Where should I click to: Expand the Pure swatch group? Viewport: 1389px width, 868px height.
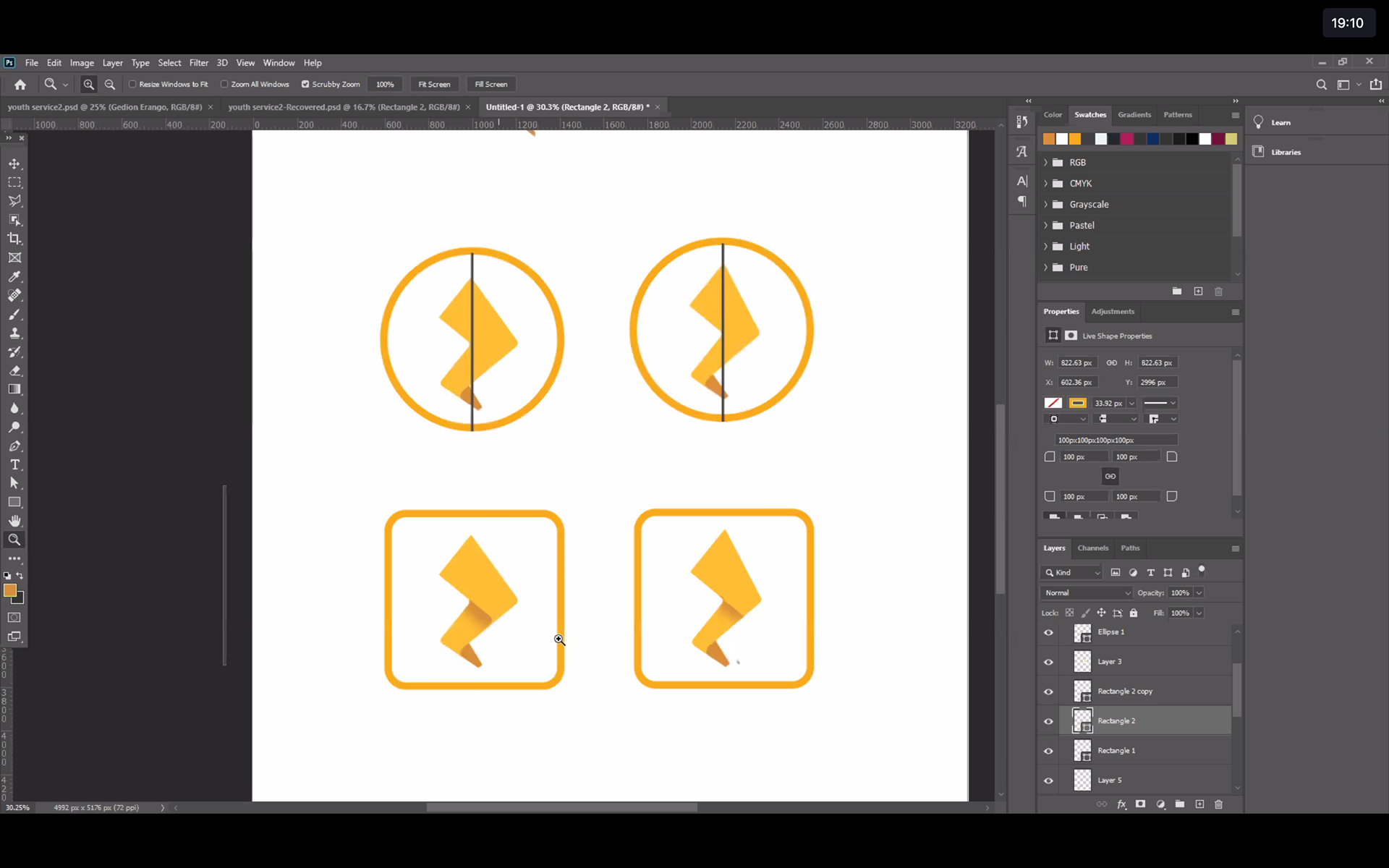[x=1045, y=268]
